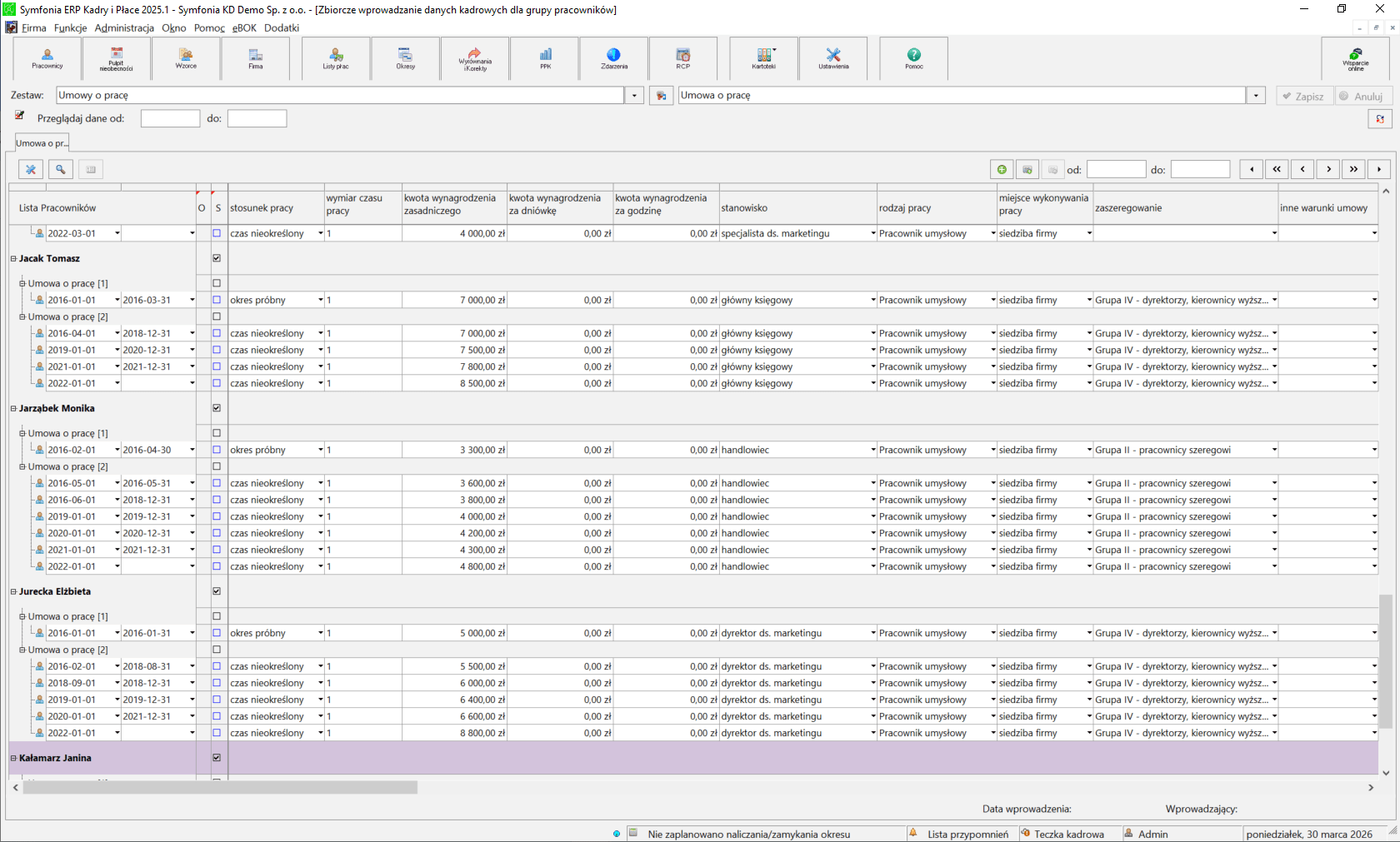The height and width of the screenshot is (842, 1400).
Task: Open the PPK toolbar icon
Action: [x=545, y=58]
